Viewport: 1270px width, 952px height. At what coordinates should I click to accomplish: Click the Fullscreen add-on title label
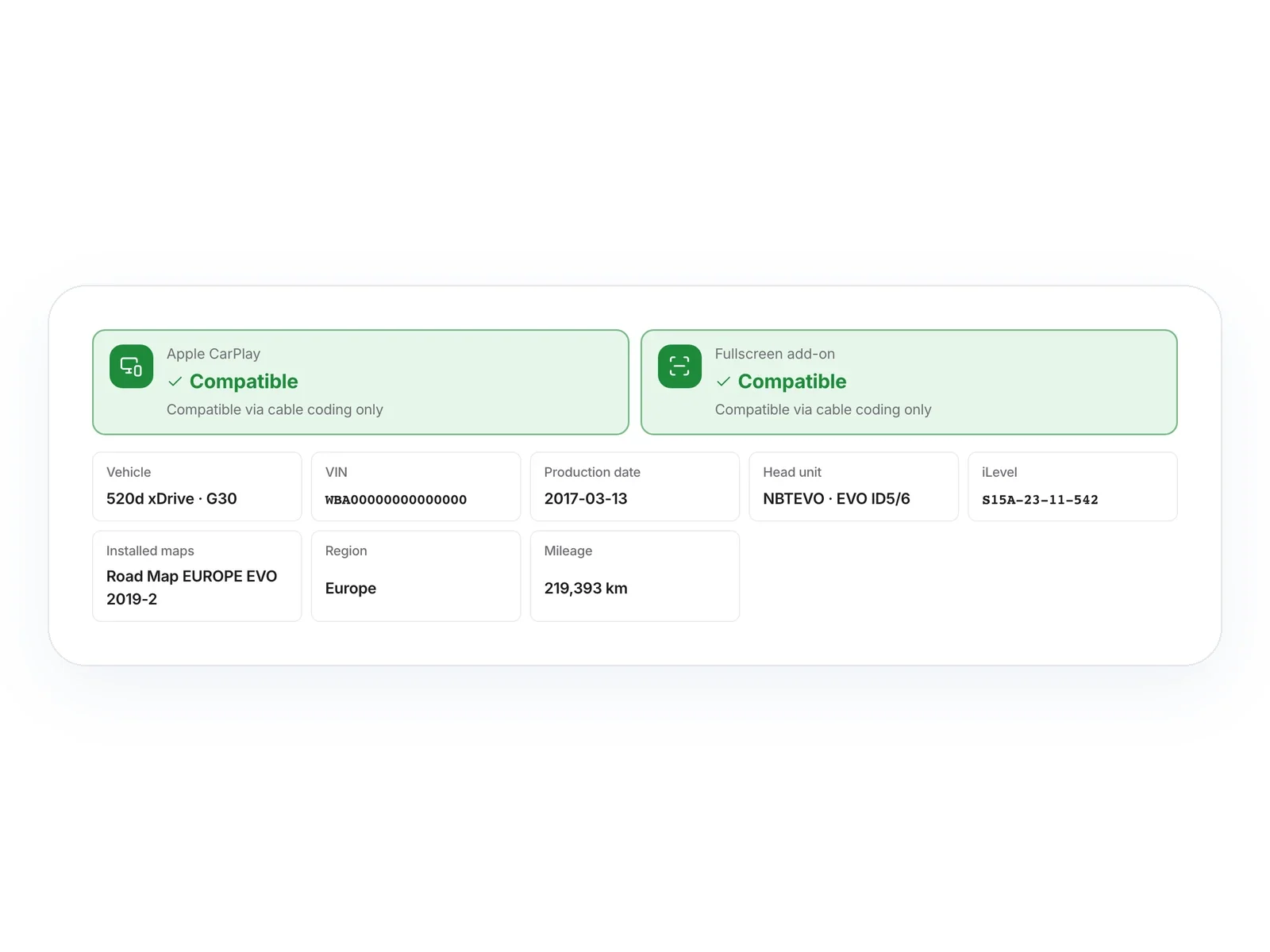[775, 354]
